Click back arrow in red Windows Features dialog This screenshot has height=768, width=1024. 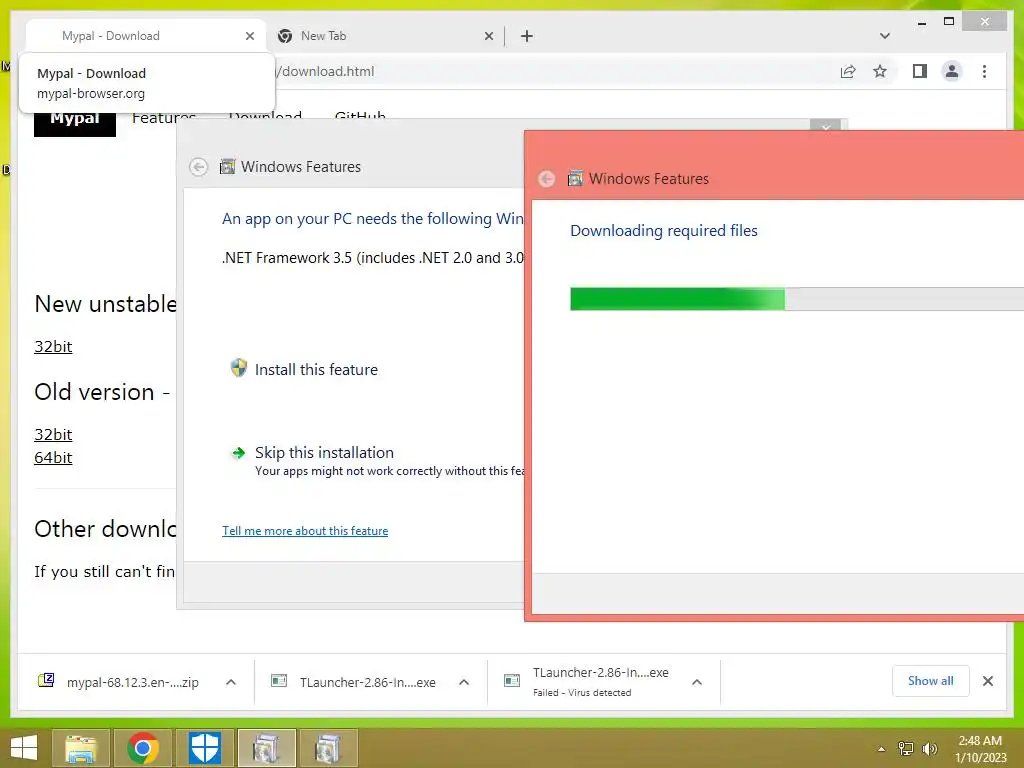tap(547, 179)
